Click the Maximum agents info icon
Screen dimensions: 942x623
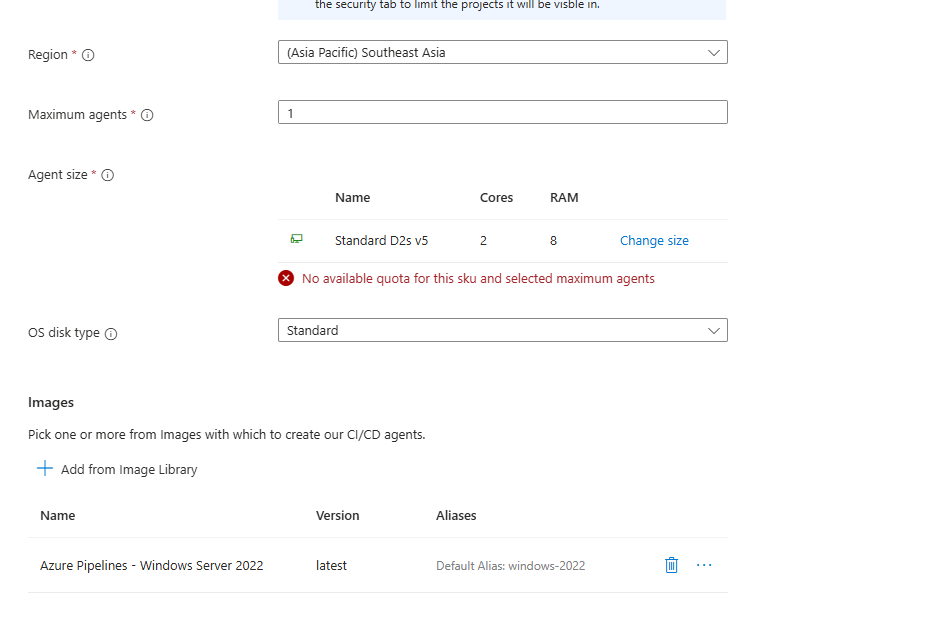[x=147, y=115]
